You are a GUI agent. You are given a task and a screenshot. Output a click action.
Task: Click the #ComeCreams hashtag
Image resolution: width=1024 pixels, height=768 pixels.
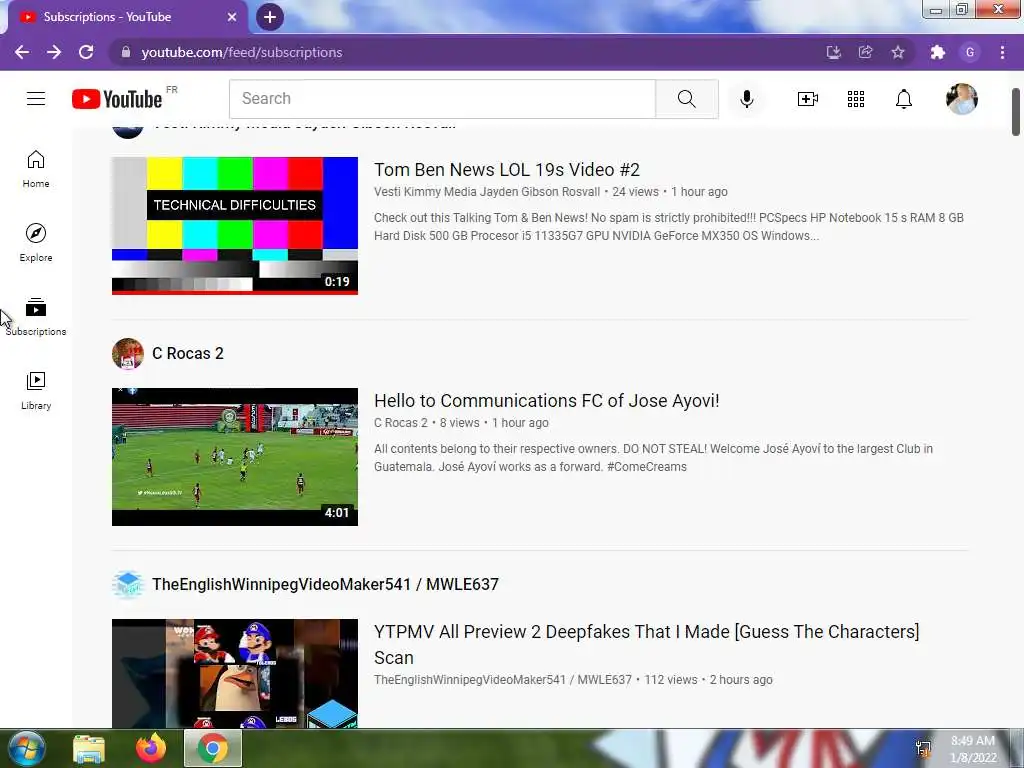[647, 467]
